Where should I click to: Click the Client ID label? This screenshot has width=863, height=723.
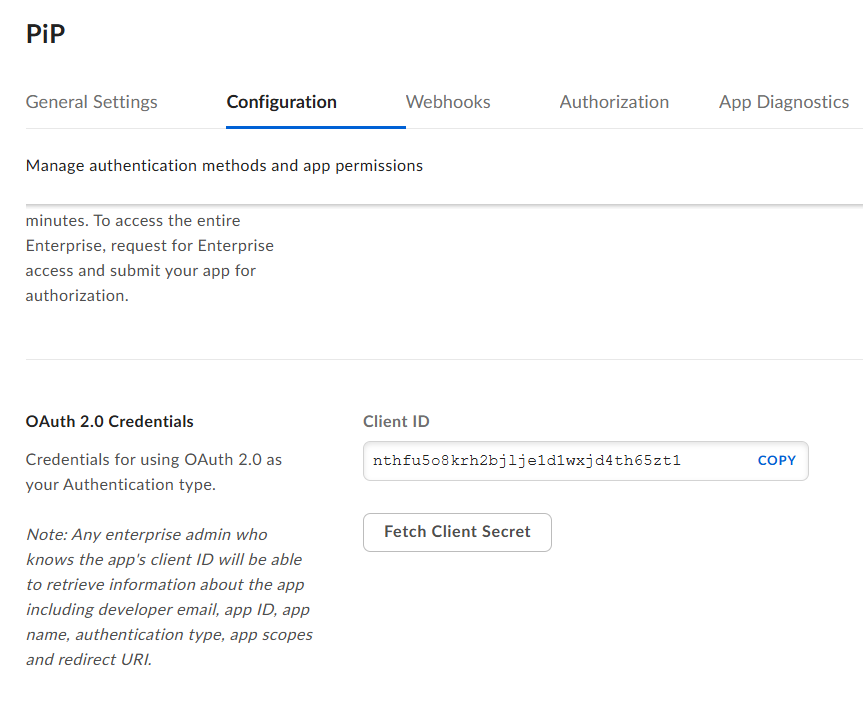[396, 421]
